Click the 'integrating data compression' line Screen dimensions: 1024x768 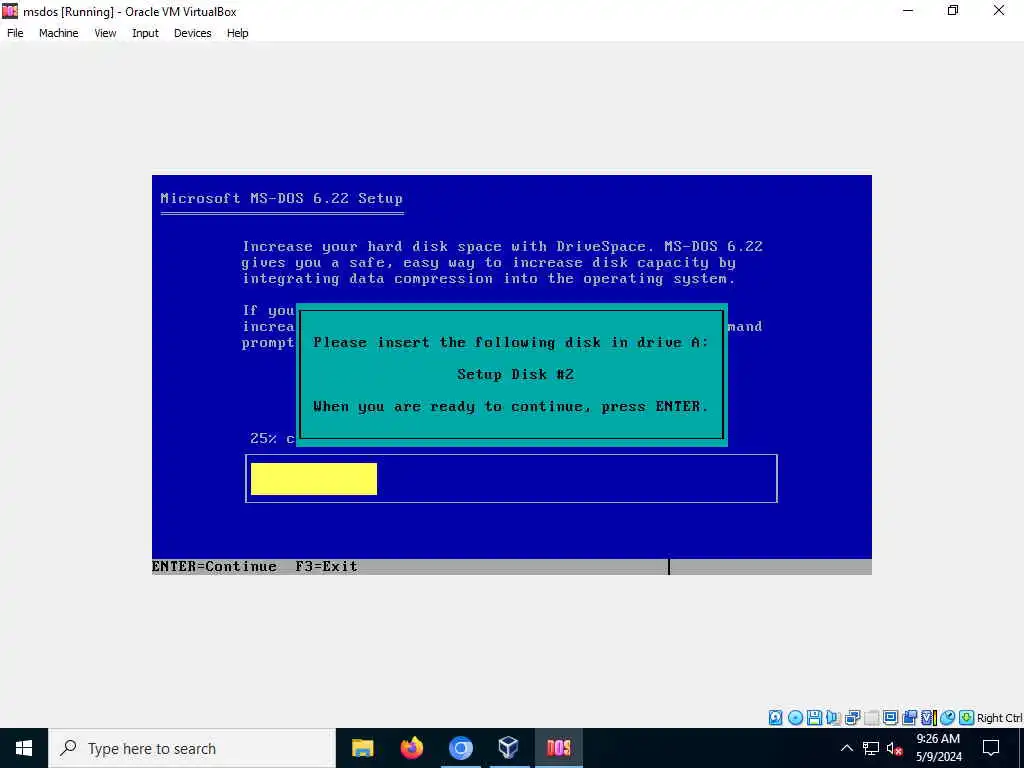pos(488,278)
